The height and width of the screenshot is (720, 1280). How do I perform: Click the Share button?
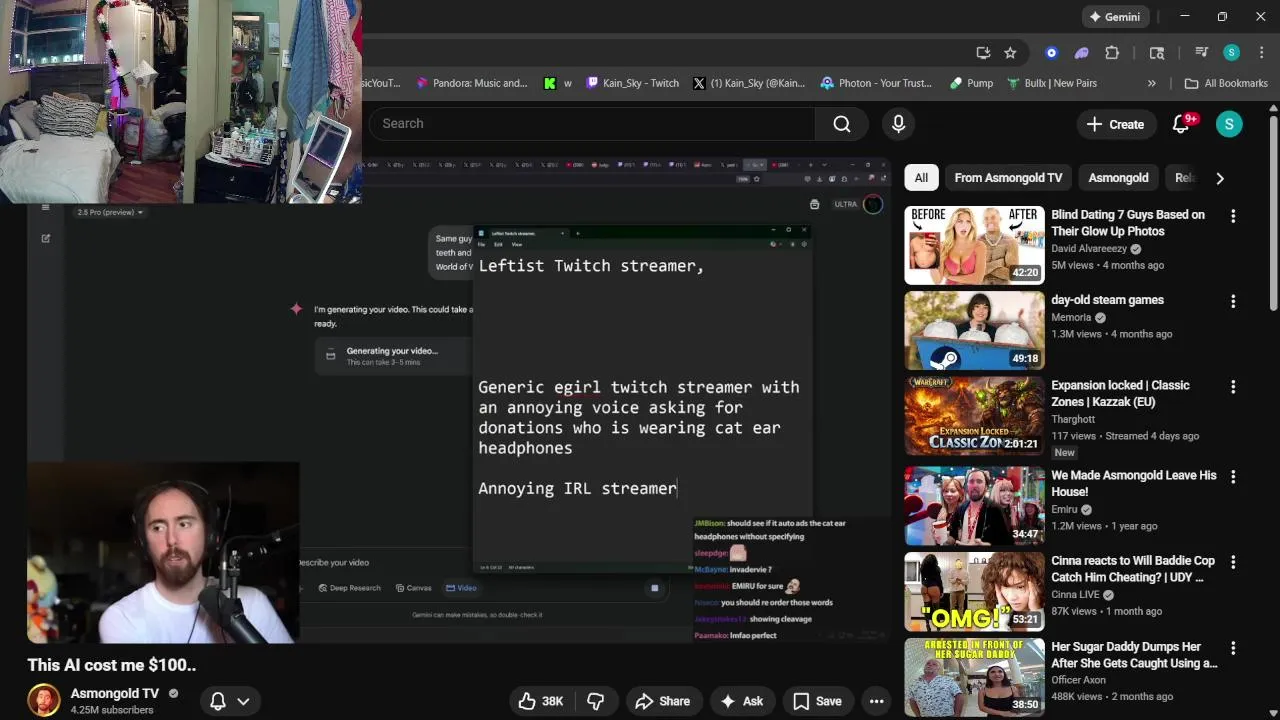point(662,701)
